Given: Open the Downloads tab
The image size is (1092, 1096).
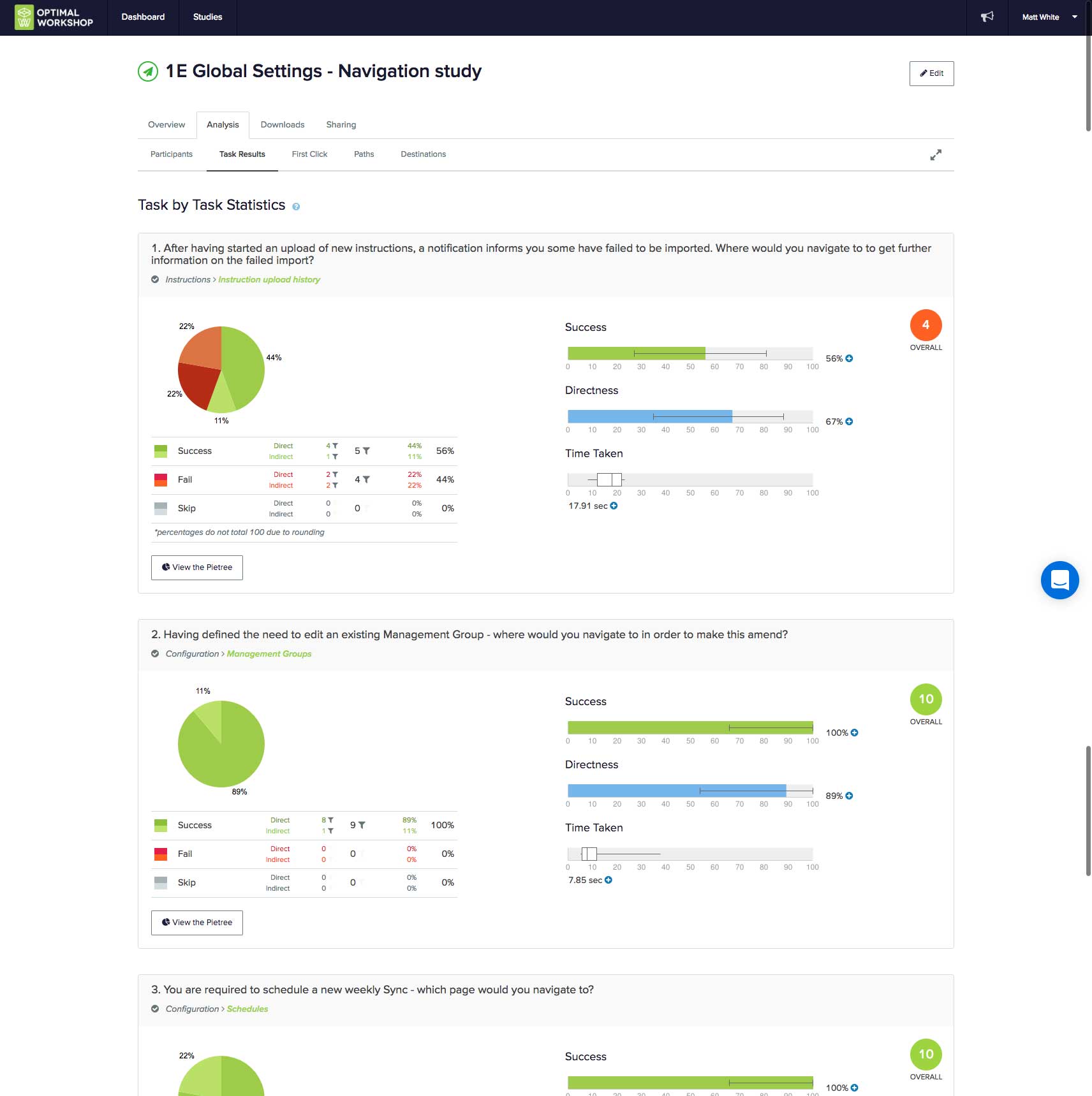Looking at the screenshot, I should 283,125.
